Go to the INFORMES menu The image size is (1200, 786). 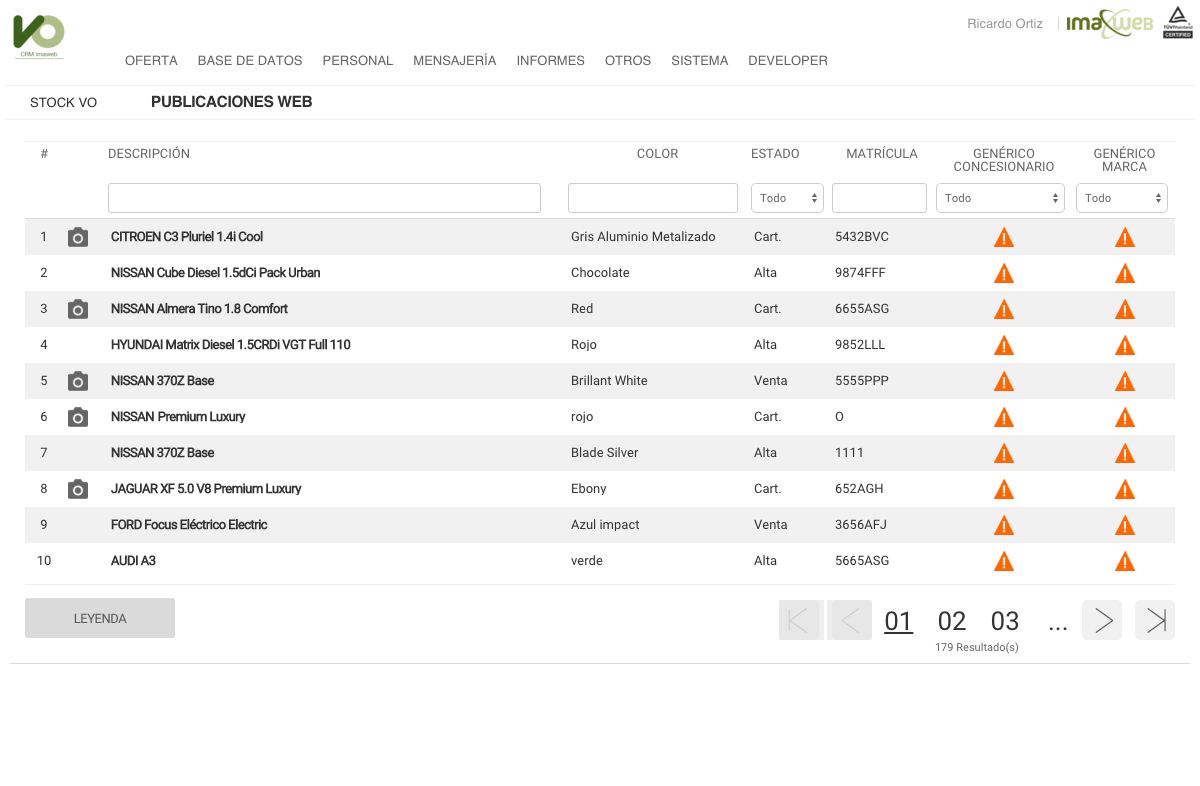coord(551,61)
